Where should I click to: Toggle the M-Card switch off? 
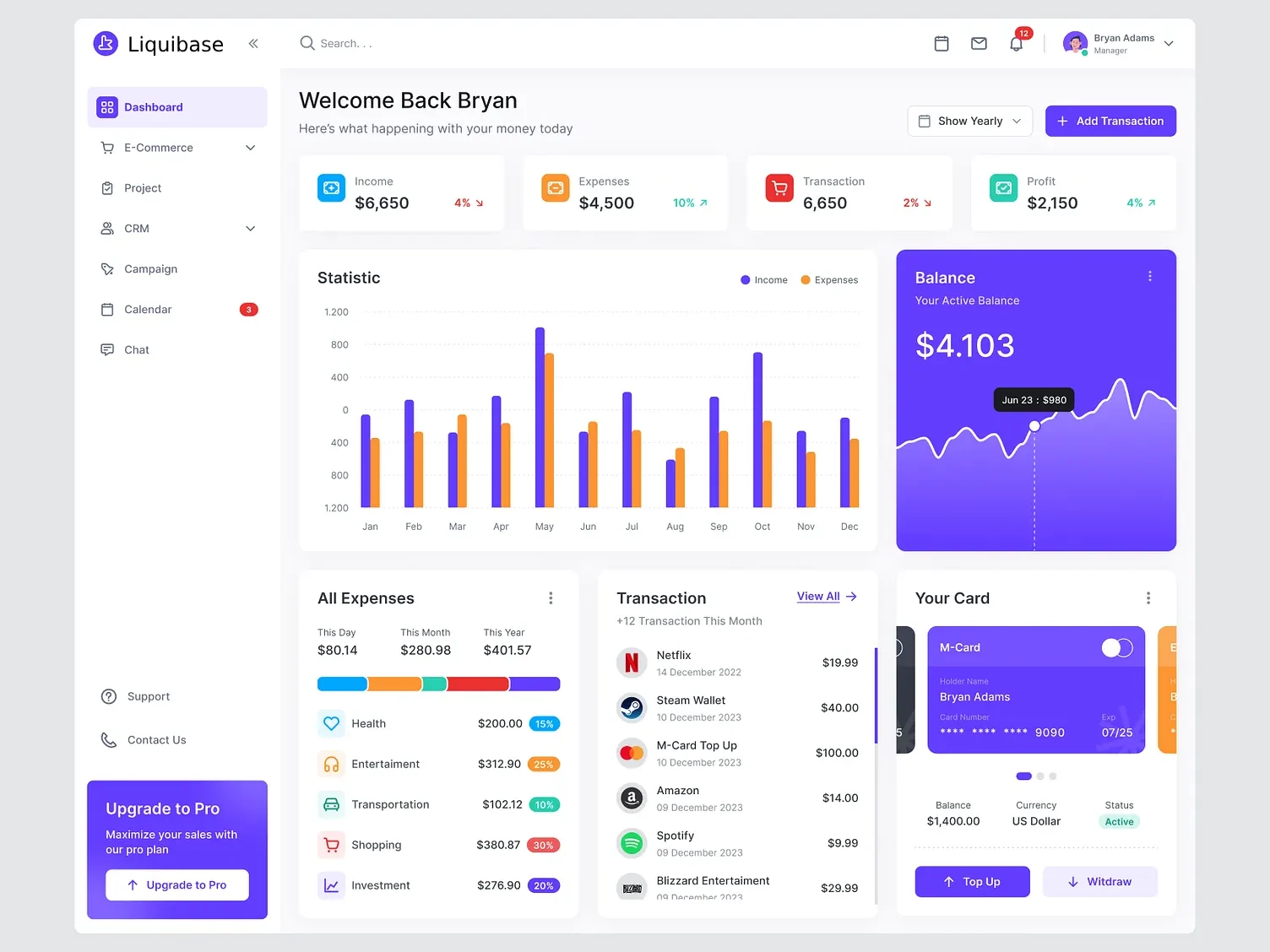1116,647
